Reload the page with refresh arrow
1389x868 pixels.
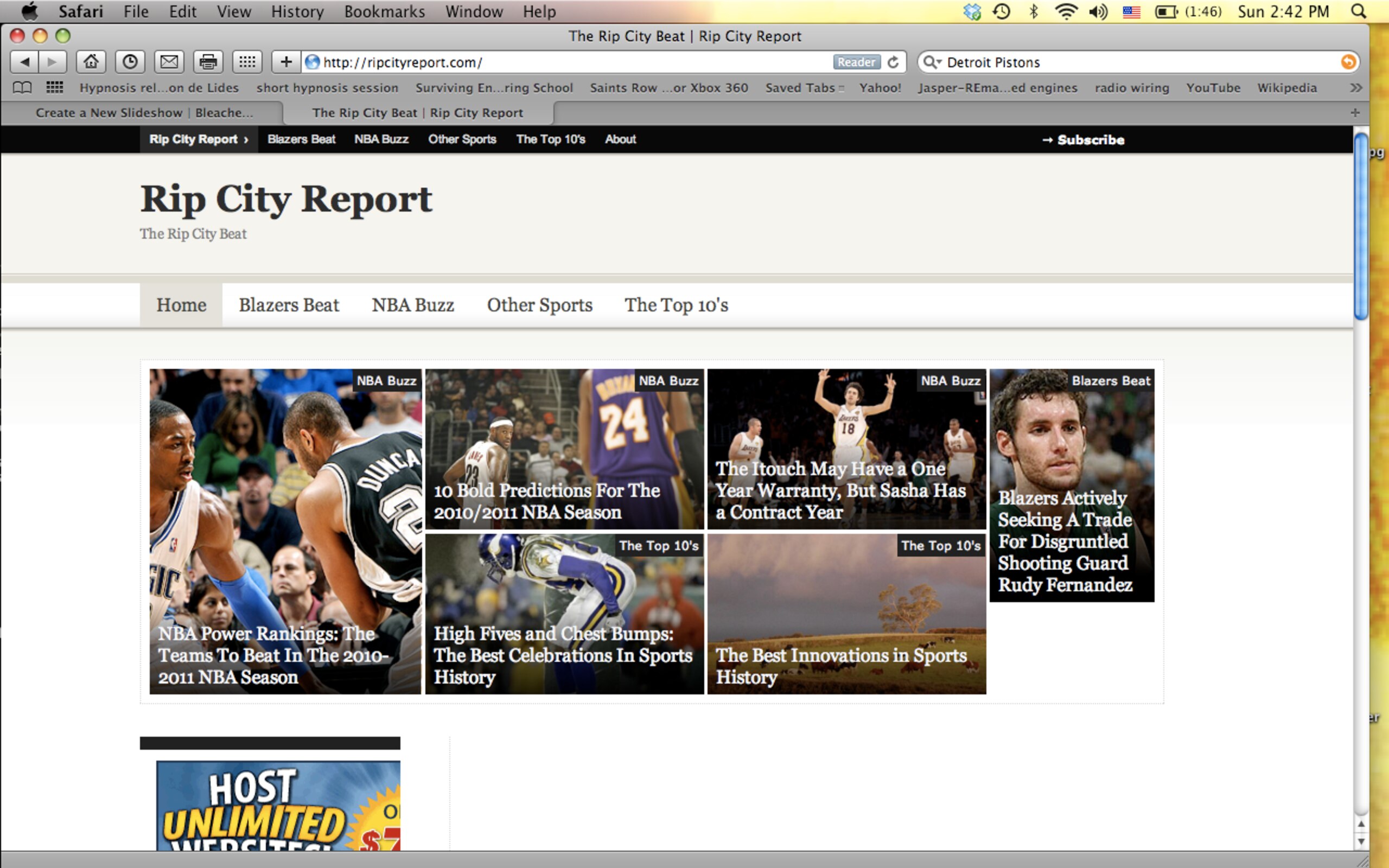point(893,62)
